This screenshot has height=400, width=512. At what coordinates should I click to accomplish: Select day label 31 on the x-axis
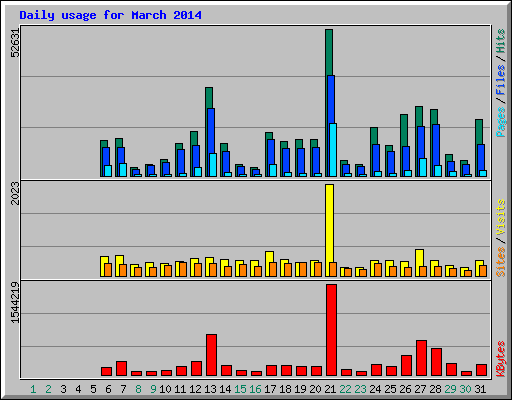480,389
